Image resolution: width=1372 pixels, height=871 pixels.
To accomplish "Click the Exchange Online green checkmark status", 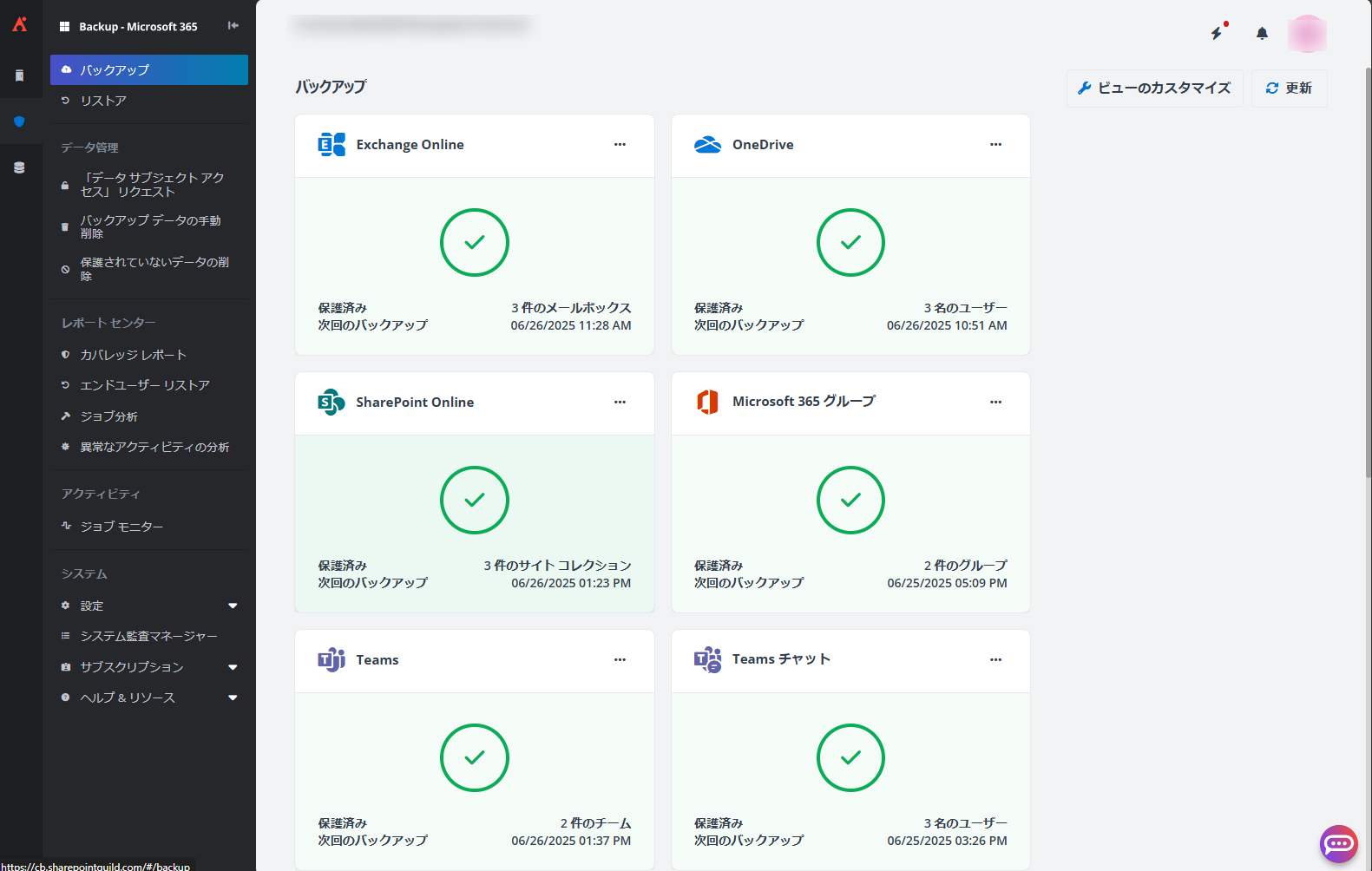I will [x=475, y=242].
